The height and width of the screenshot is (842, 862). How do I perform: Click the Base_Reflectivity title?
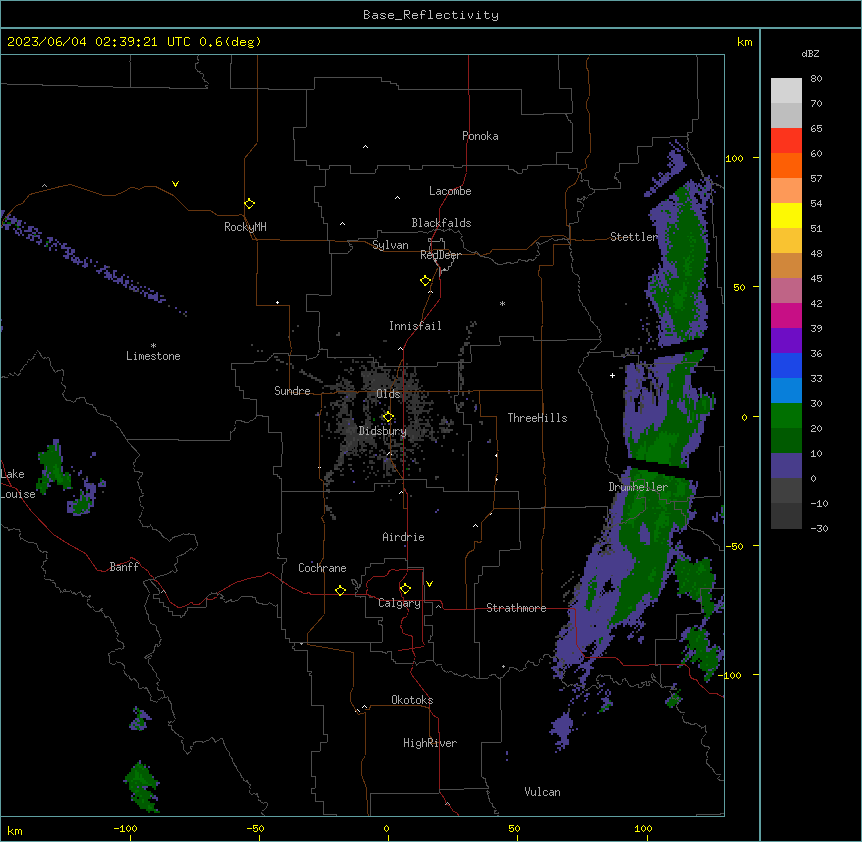(431, 15)
